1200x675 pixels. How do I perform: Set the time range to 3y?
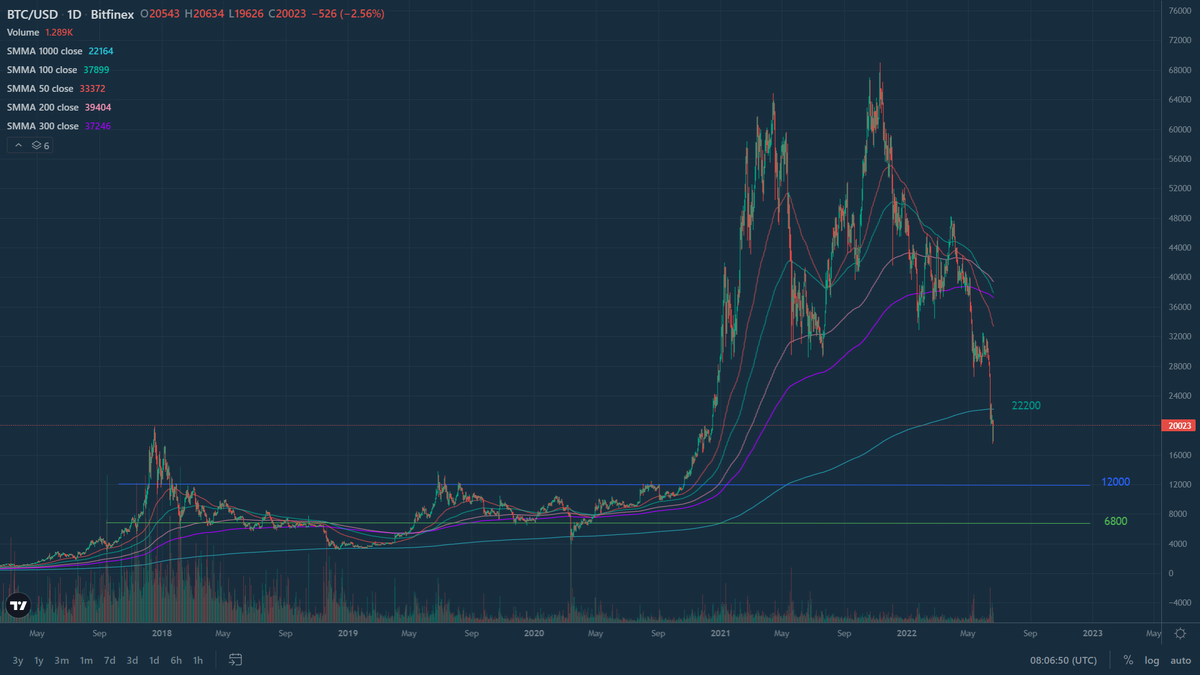pyautogui.click(x=18, y=661)
